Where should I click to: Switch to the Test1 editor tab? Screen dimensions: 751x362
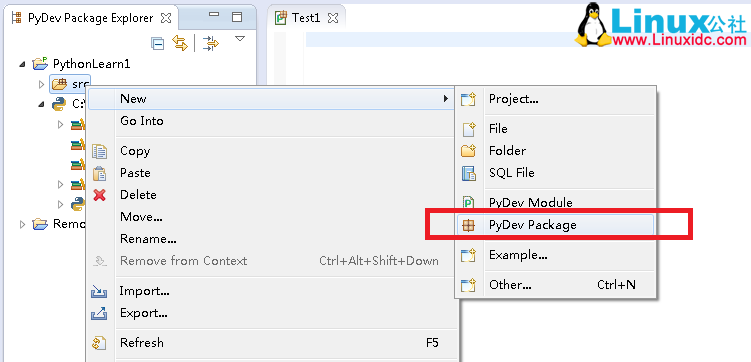coord(306,18)
